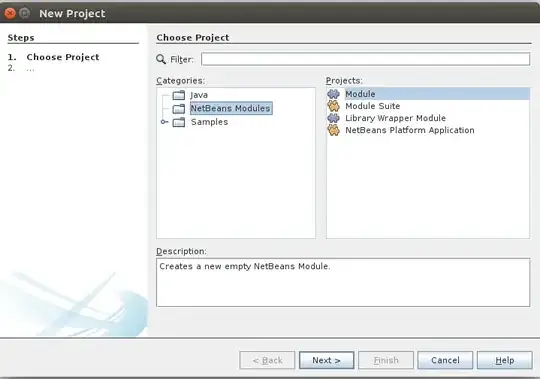Select the Module puzzle-piece icon
This screenshot has width=540, height=379.
point(333,94)
